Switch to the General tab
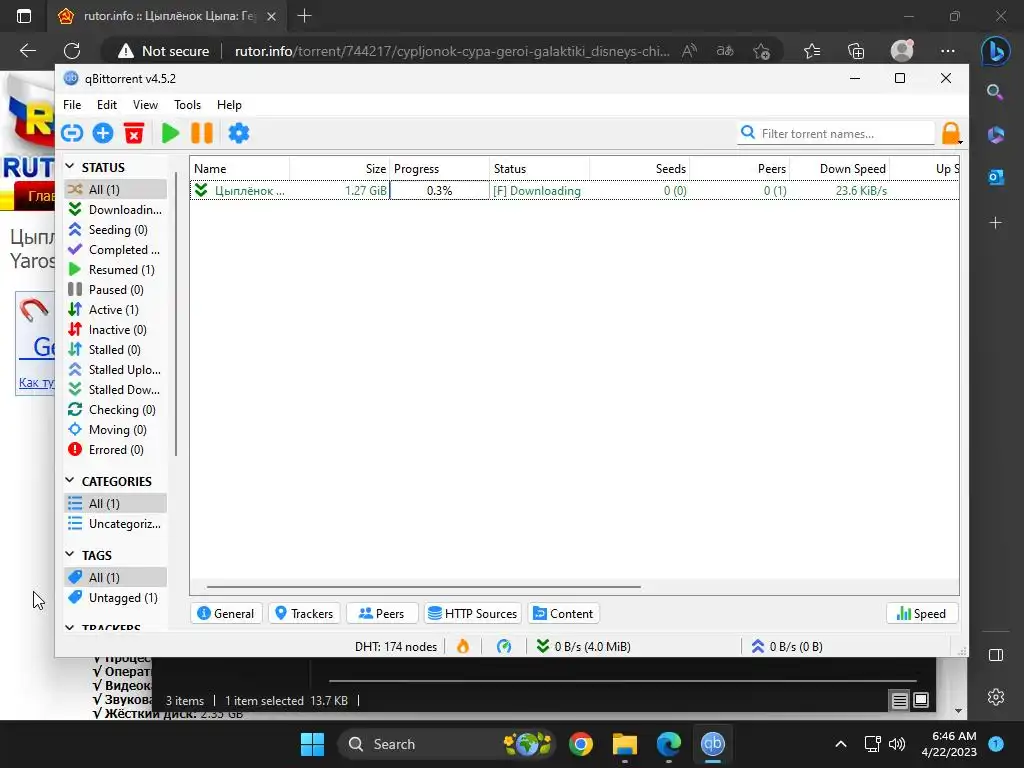Image resolution: width=1024 pixels, height=768 pixels. coord(226,613)
